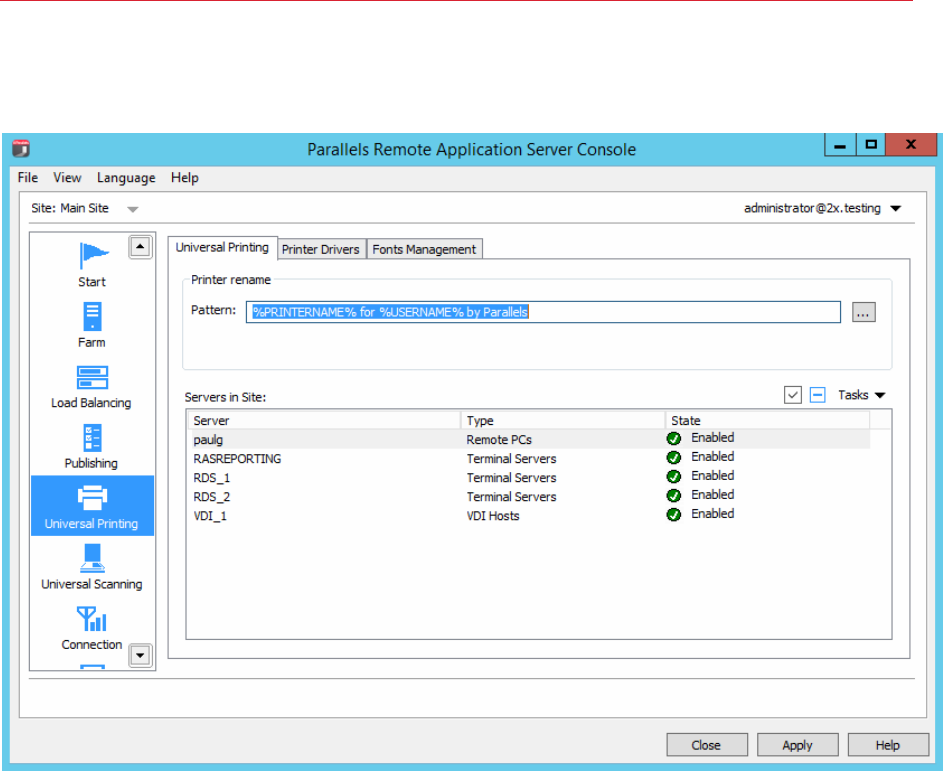Click the green status icon for RASREPORTING
Screen dimensions: 943x771
pyautogui.click(x=674, y=458)
